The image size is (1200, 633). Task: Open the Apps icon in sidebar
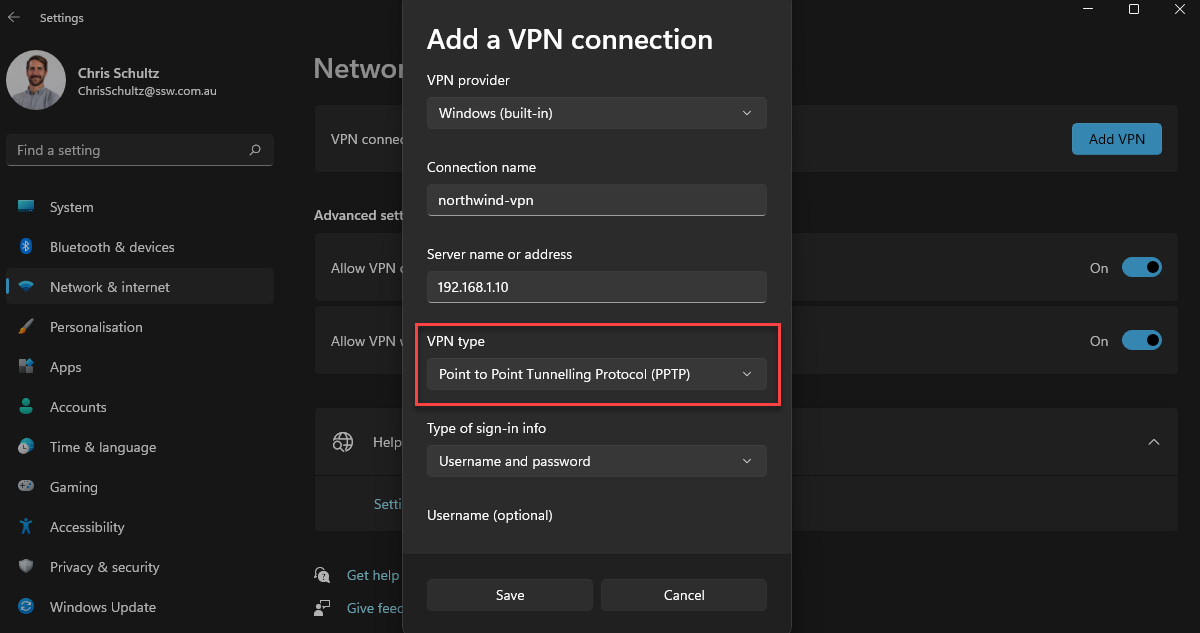[27, 367]
